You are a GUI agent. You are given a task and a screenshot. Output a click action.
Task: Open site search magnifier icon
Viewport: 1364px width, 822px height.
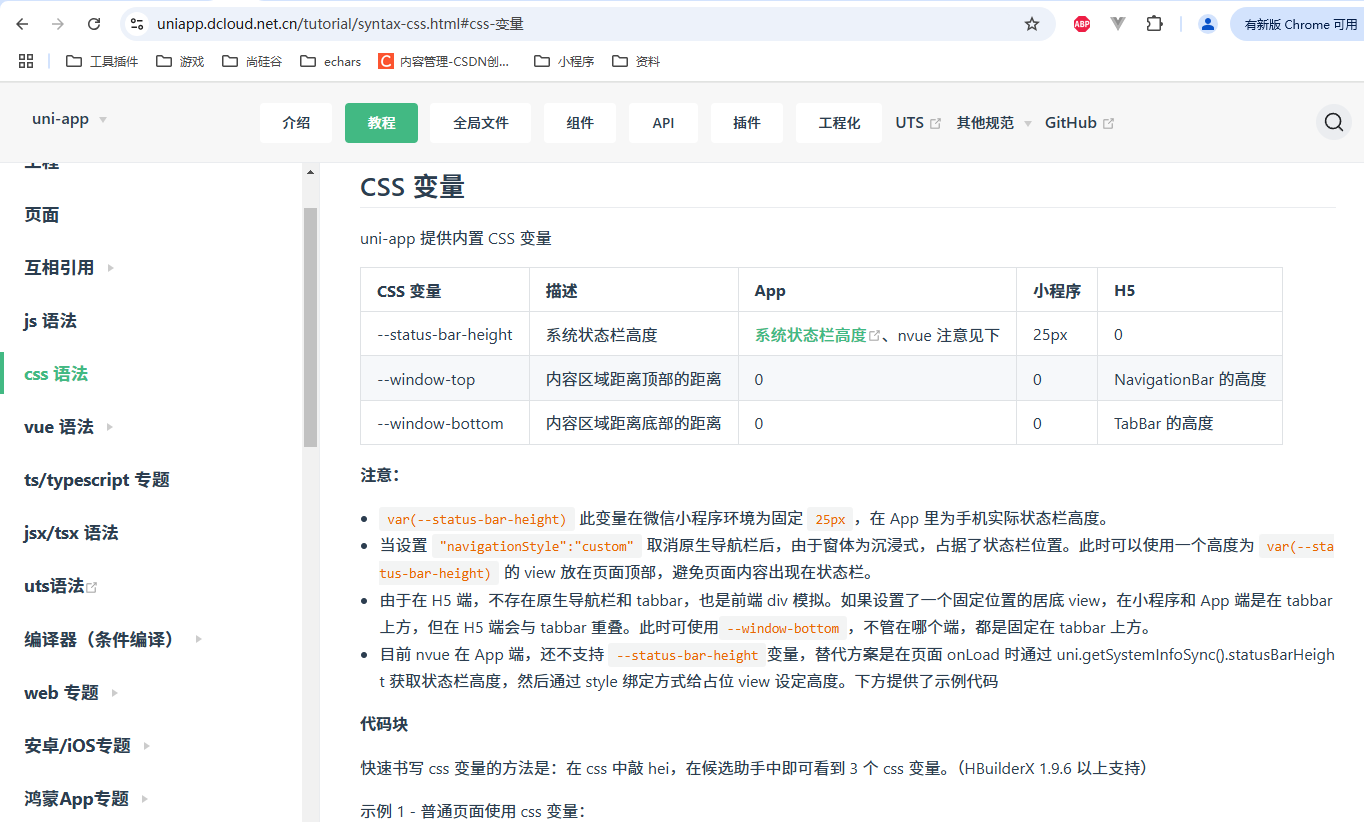click(x=1334, y=122)
